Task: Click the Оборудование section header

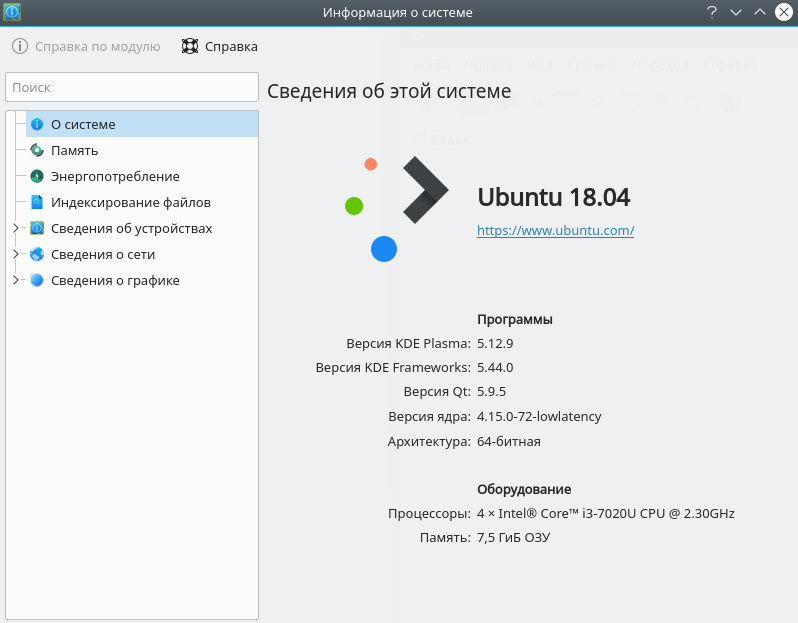Action: [524, 490]
